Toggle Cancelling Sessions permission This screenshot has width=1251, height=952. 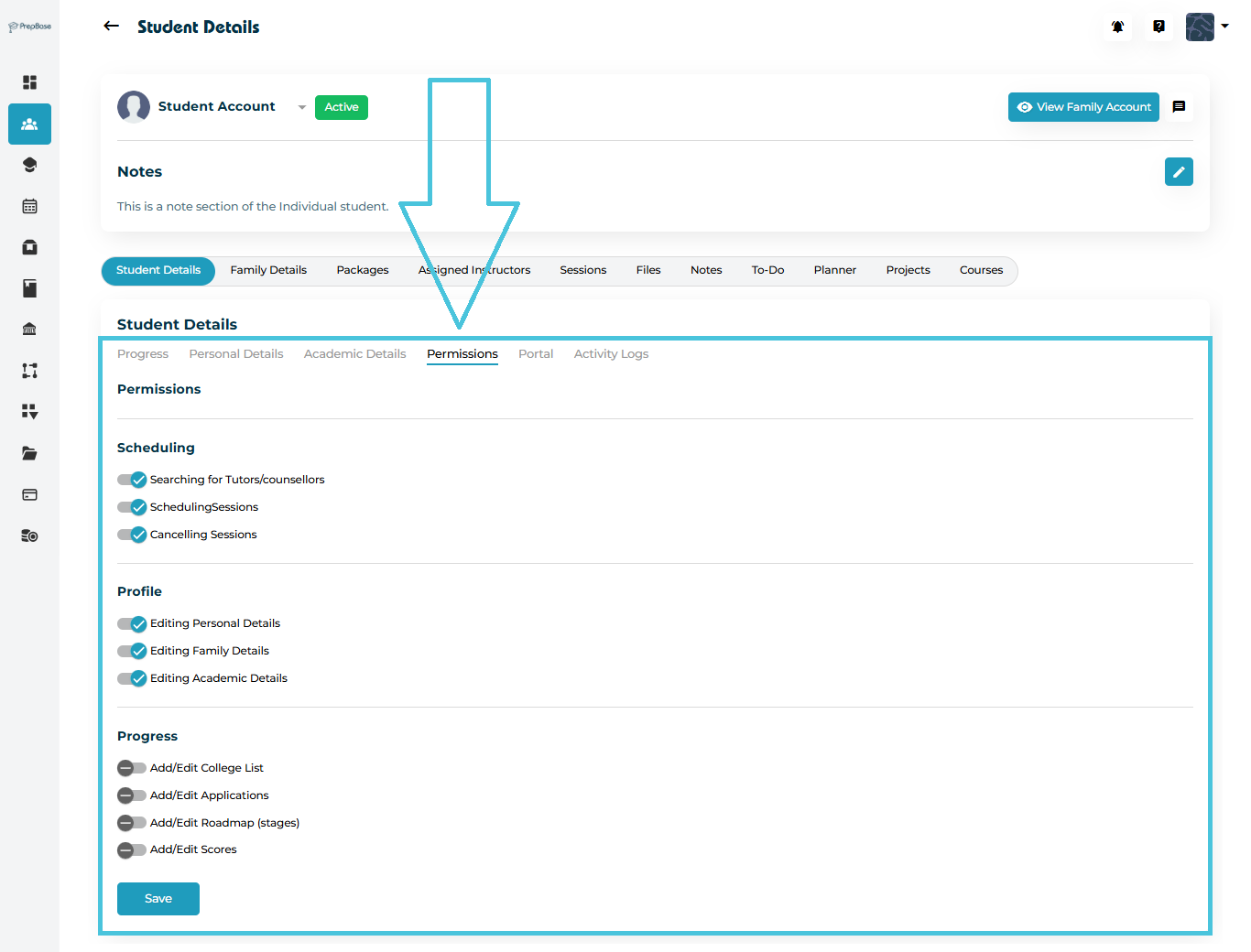[132, 535]
